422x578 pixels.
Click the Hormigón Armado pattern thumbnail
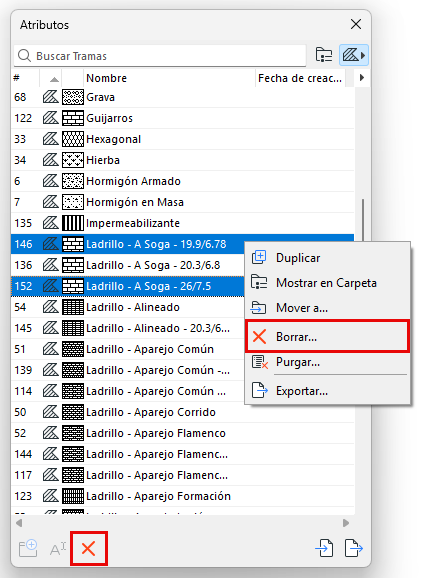click(73, 181)
